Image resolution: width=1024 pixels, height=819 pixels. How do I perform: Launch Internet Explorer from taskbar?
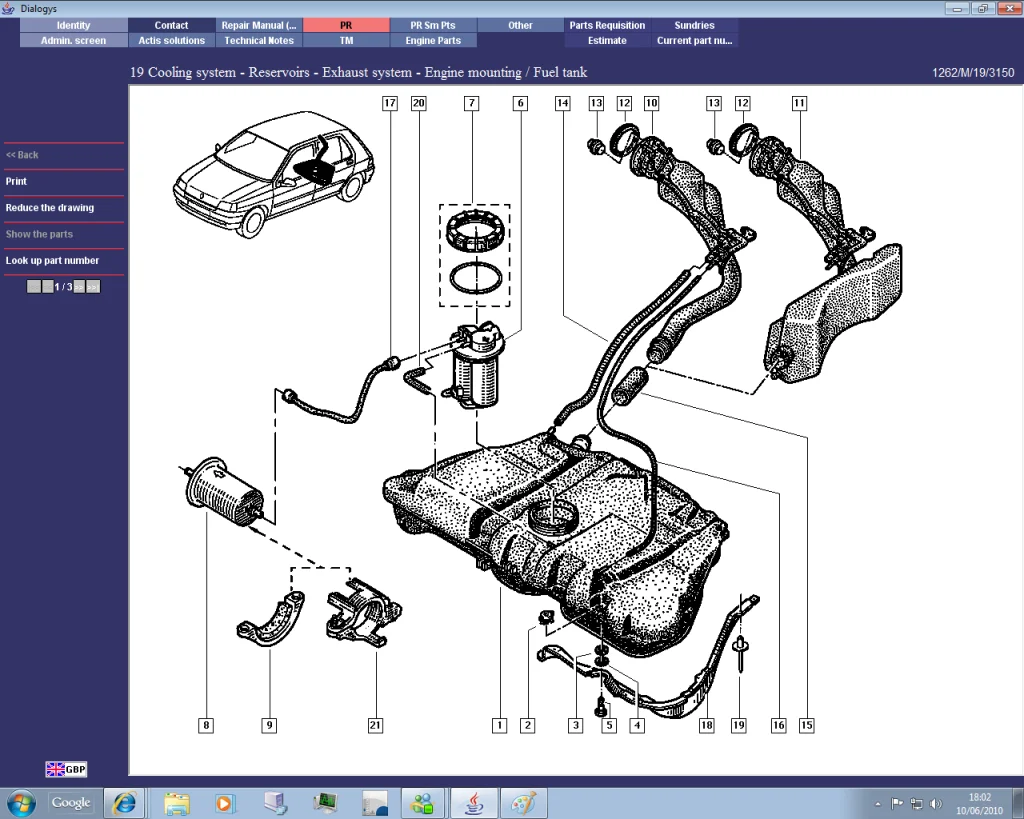[x=124, y=803]
